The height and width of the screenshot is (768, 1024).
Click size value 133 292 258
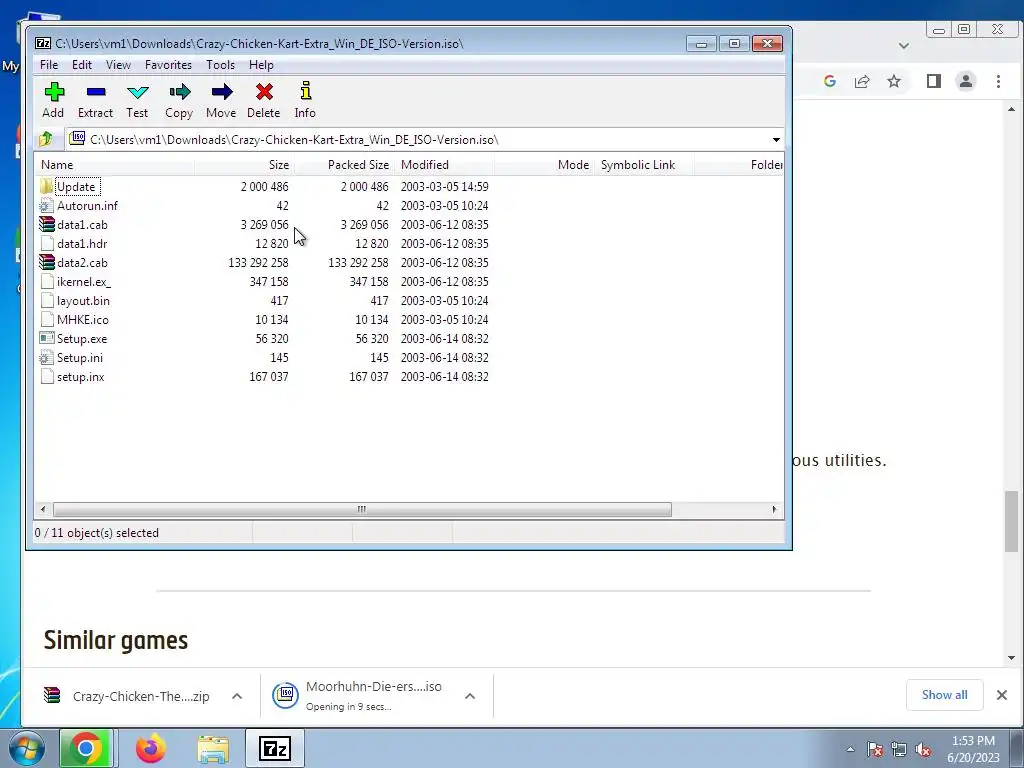258,263
